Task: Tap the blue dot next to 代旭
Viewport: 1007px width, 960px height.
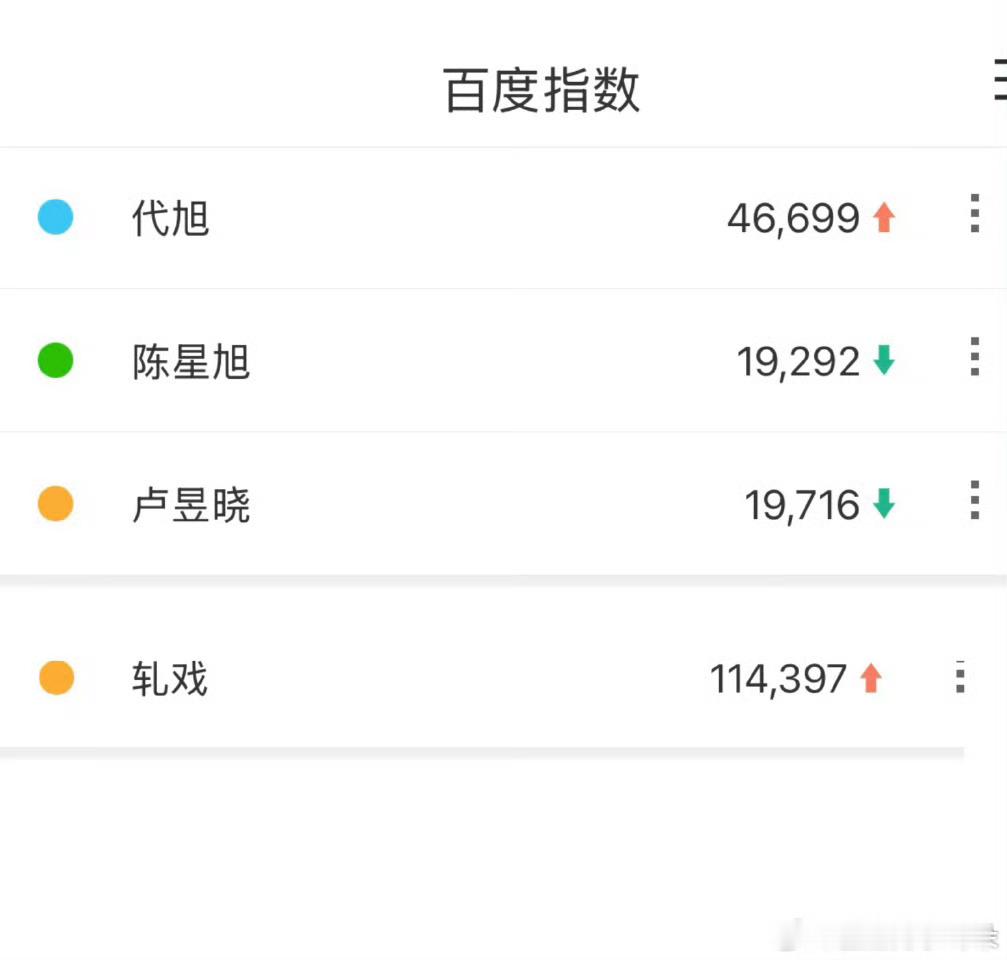Action: click(55, 217)
